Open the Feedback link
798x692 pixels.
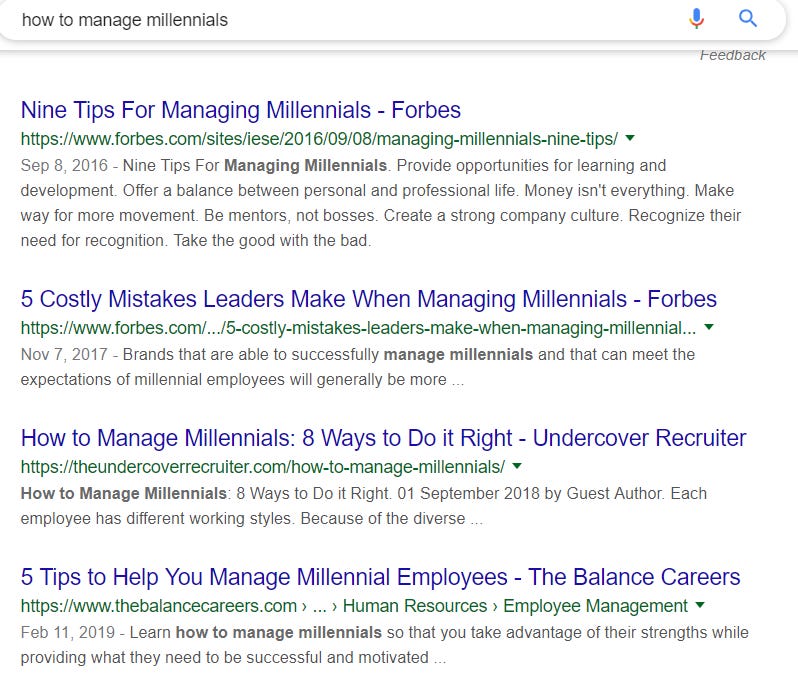[x=732, y=55]
